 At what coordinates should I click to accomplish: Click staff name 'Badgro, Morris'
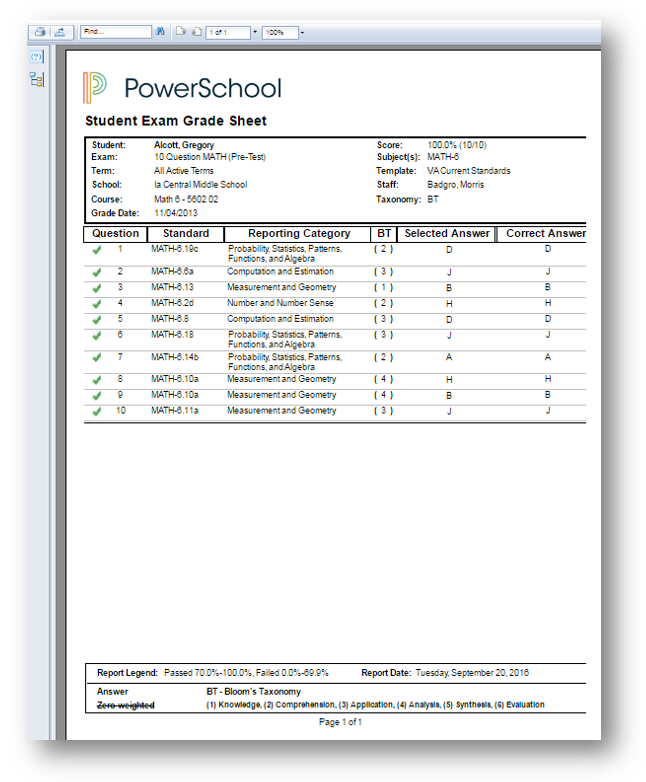(x=455, y=185)
